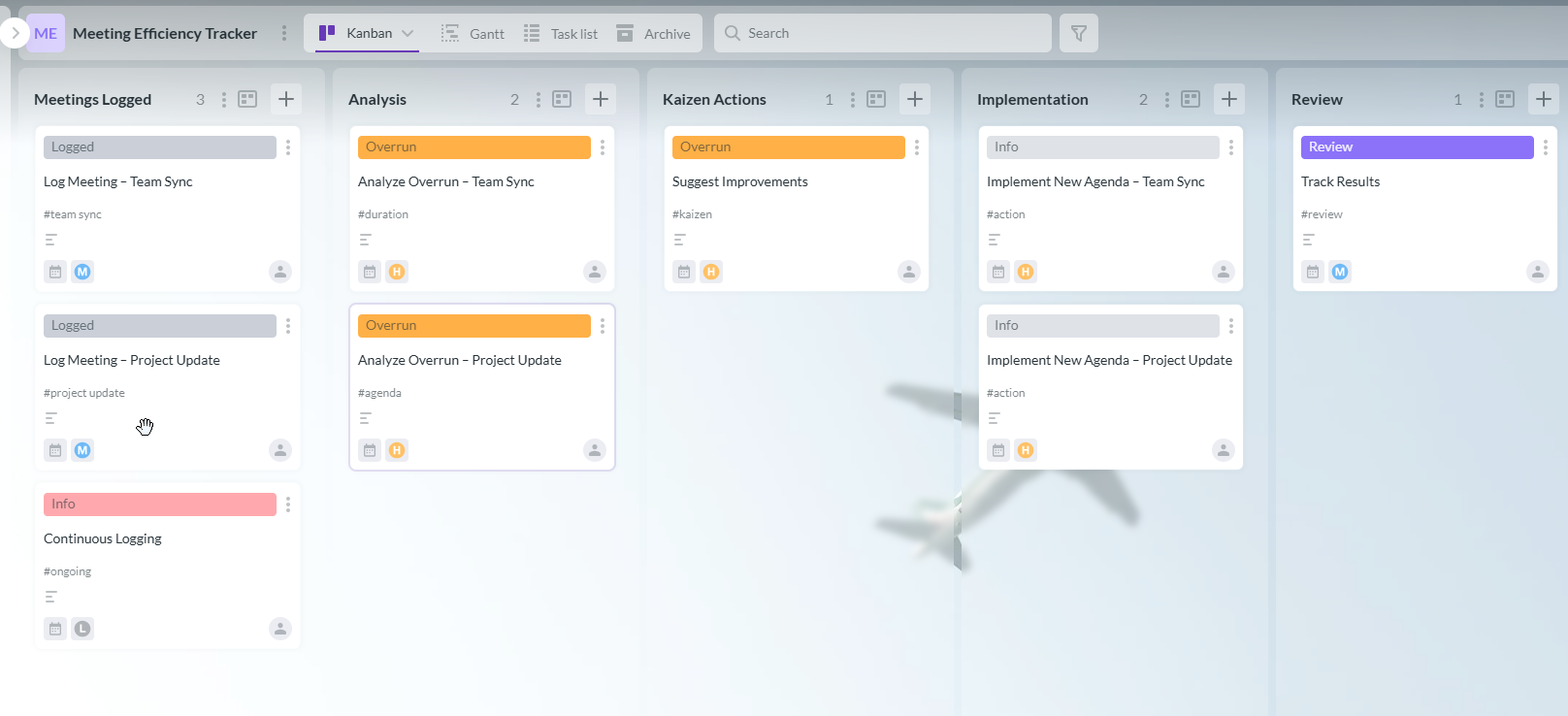Add a card to Implementation column
Image resolution: width=1568 pixels, height=716 pixels.
(x=1229, y=99)
